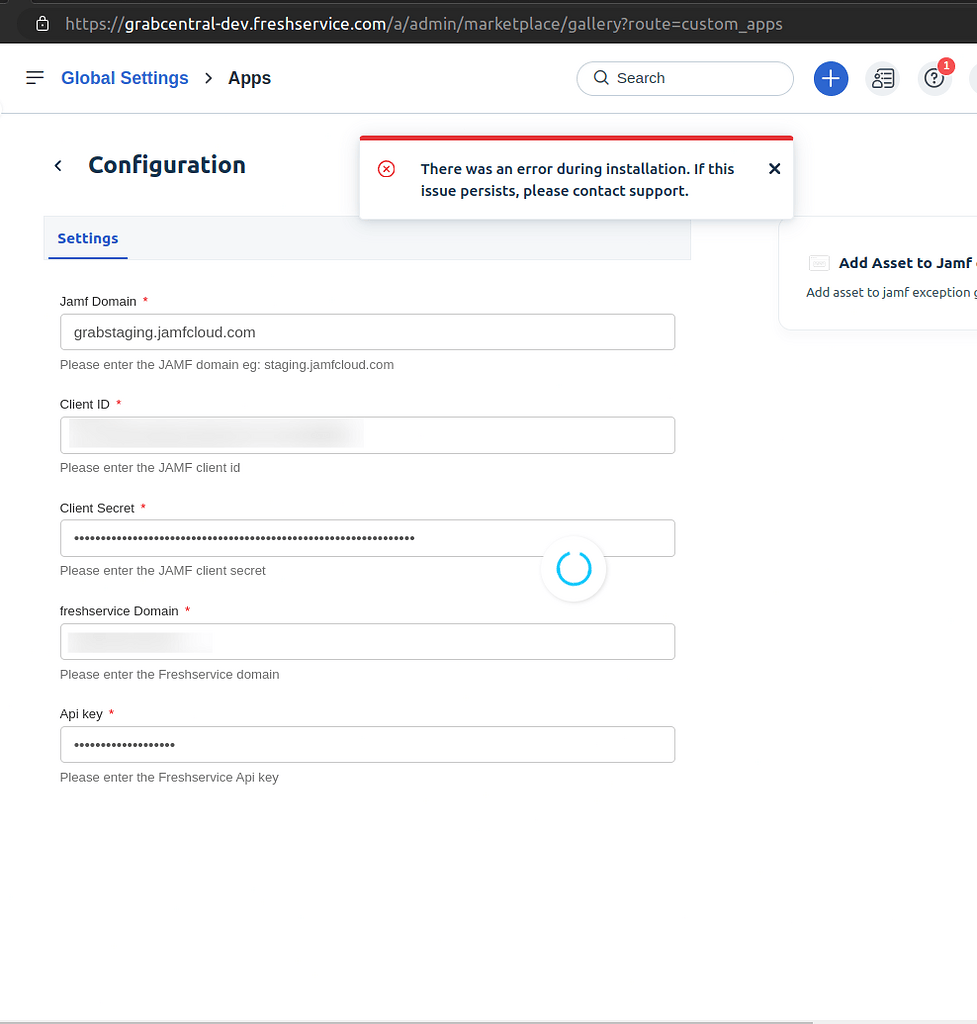
Task: Create a new item using blue plus icon
Action: pos(831,78)
